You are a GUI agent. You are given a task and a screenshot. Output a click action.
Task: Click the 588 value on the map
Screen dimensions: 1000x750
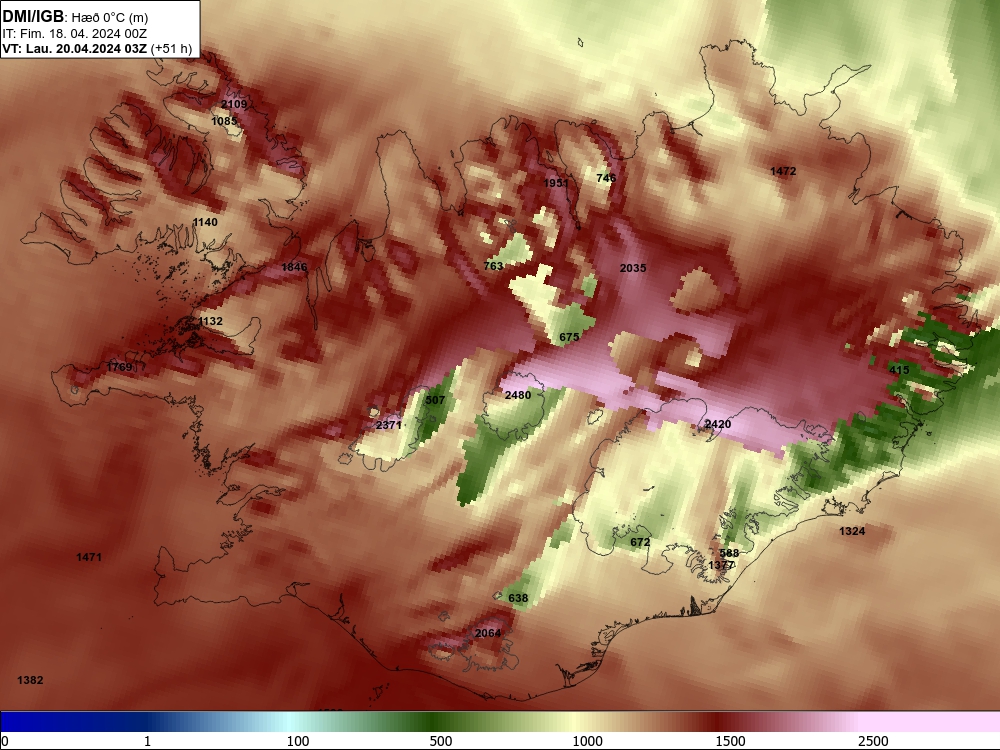pyautogui.click(x=729, y=554)
